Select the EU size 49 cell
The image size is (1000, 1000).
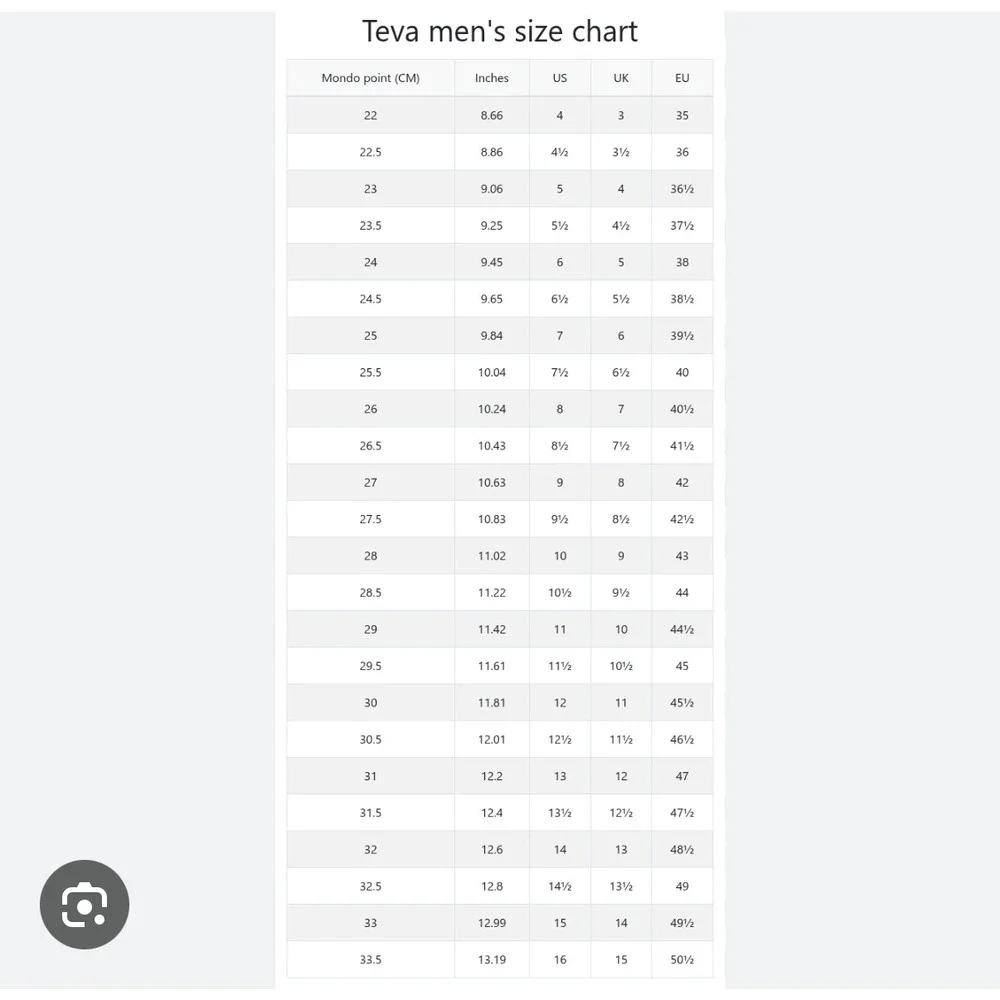click(682, 886)
